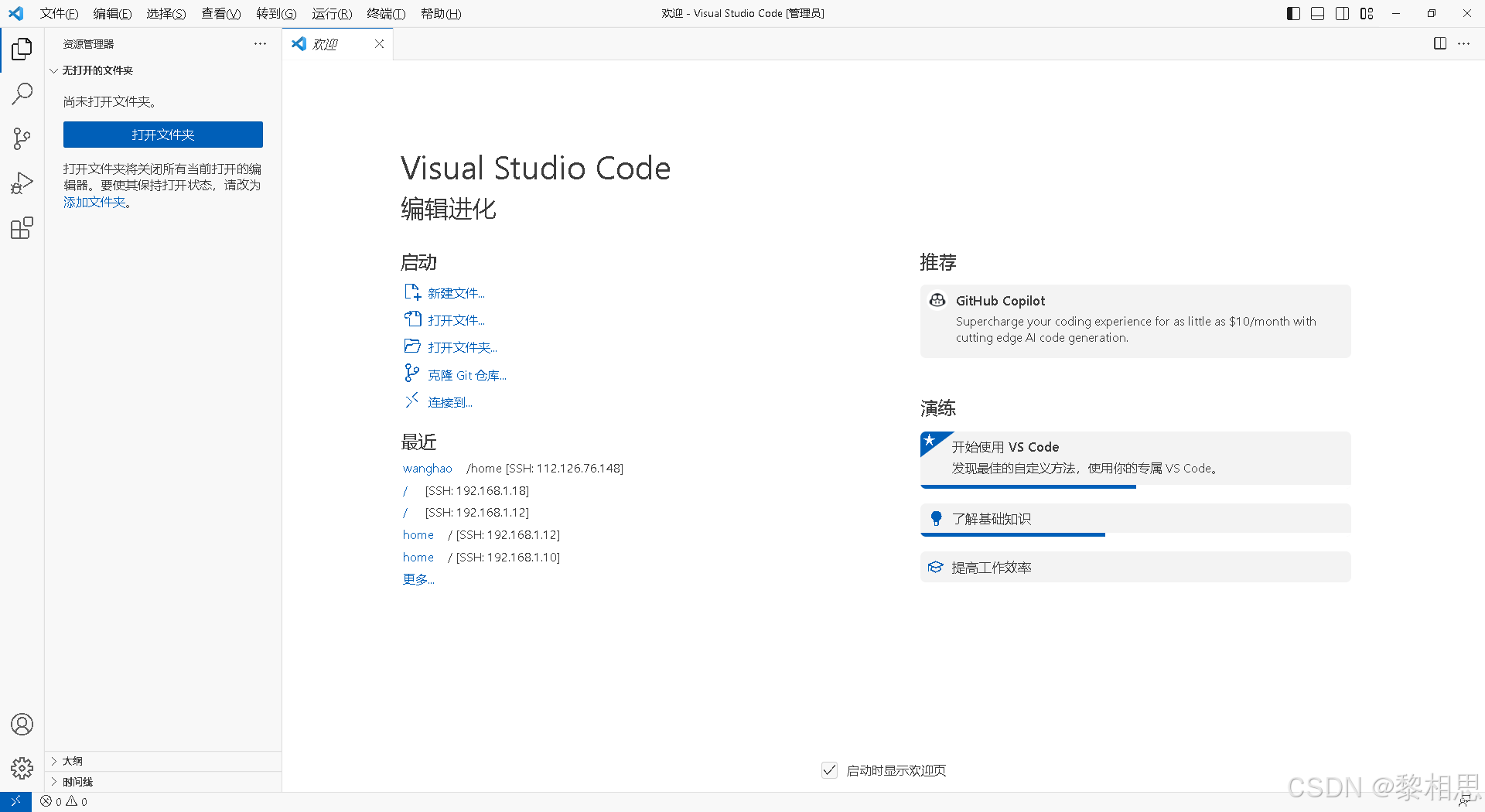The height and width of the screenshot is (812, 1485).
Task: Click progress bar under 开始使用 VS Code
Action: 1028,486
